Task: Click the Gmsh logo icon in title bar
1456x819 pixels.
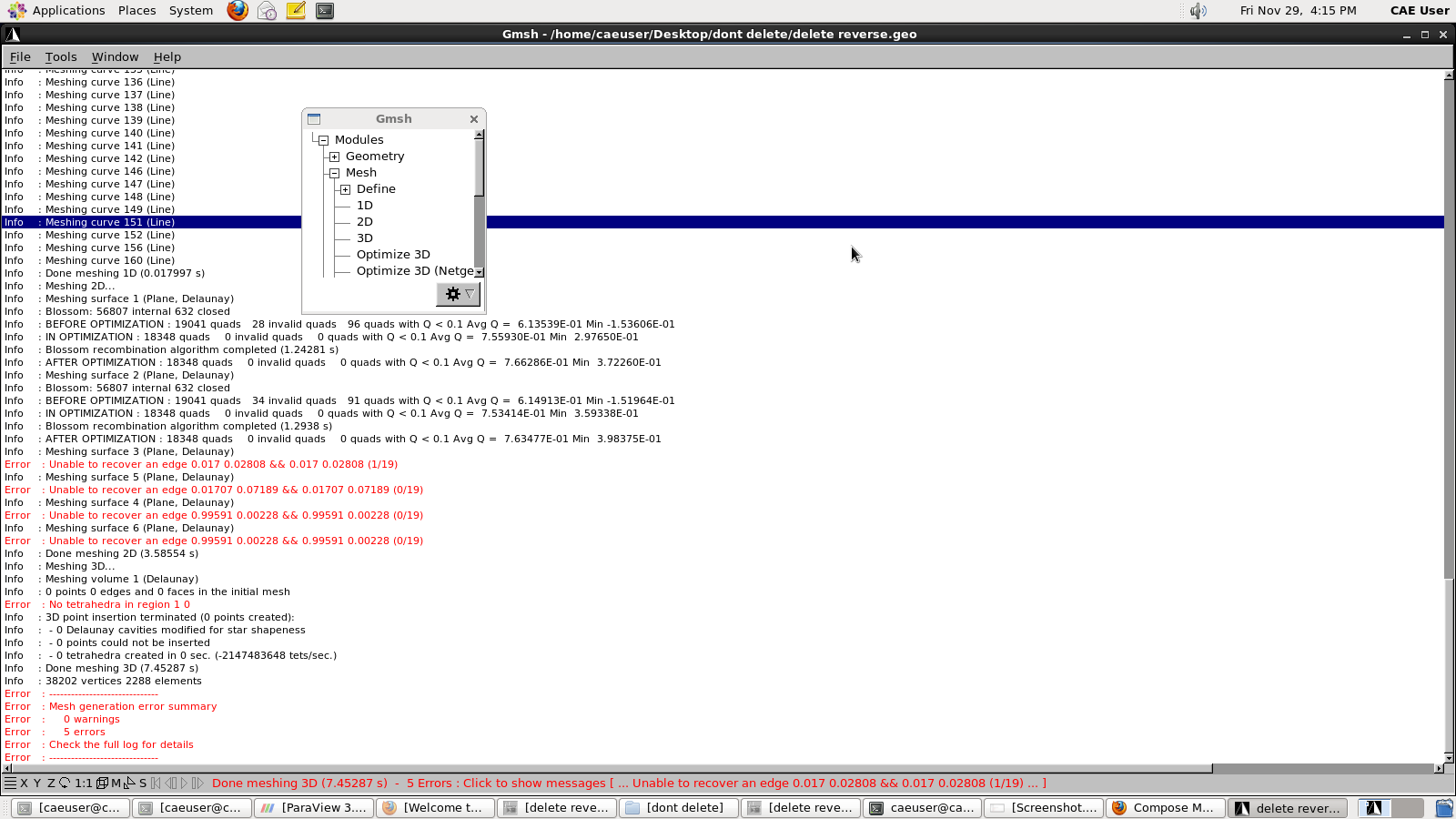Action: tap(13, 34)
